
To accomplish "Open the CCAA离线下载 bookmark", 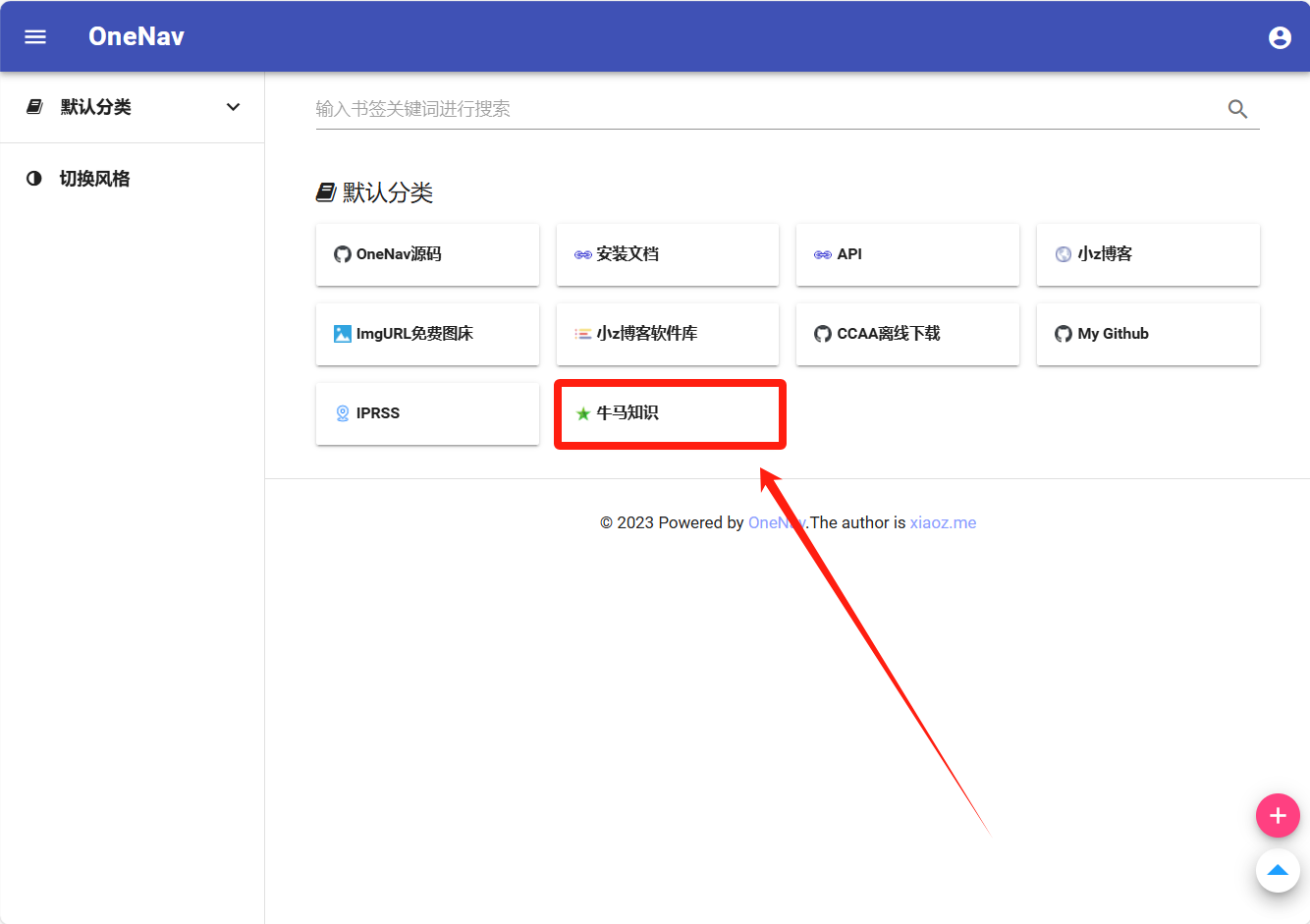I will (906, 334).
